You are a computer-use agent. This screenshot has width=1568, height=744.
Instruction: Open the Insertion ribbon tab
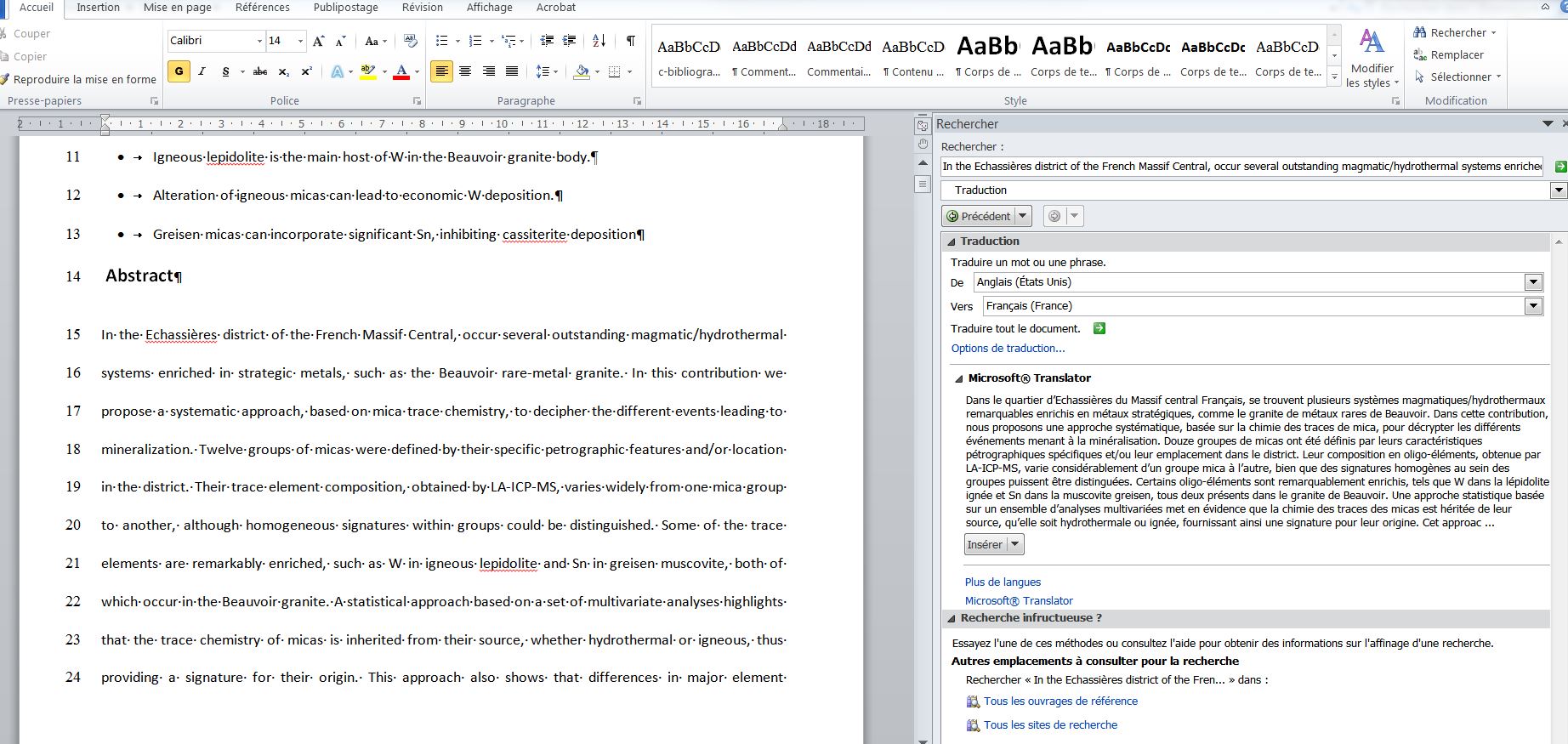coord(98,8)
